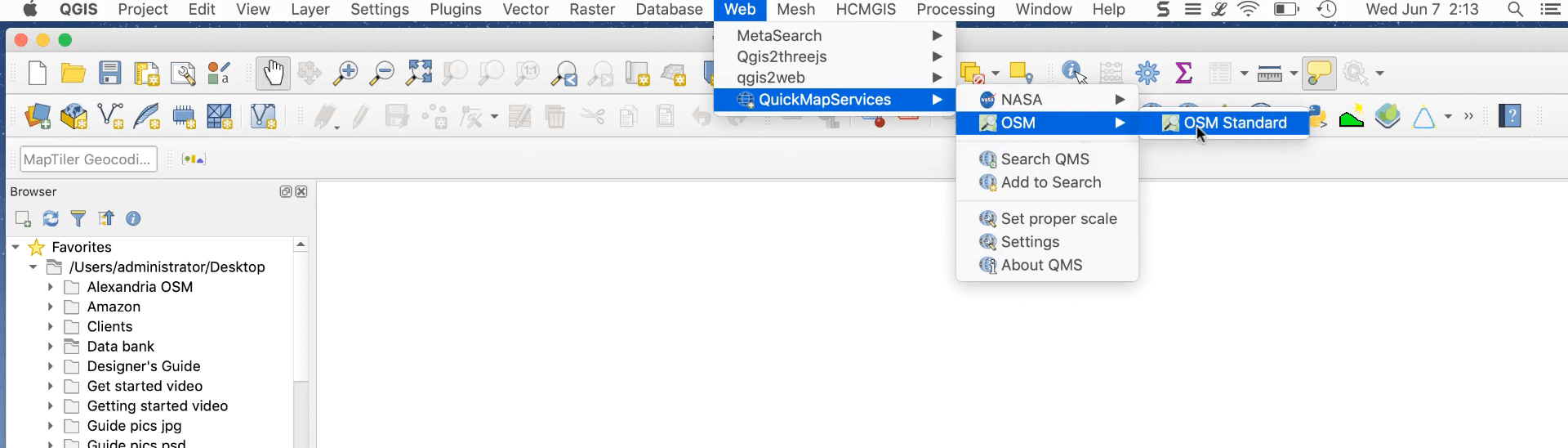Select the Get started video folder
1568x448 pixels.
click(x=145, y=386)
